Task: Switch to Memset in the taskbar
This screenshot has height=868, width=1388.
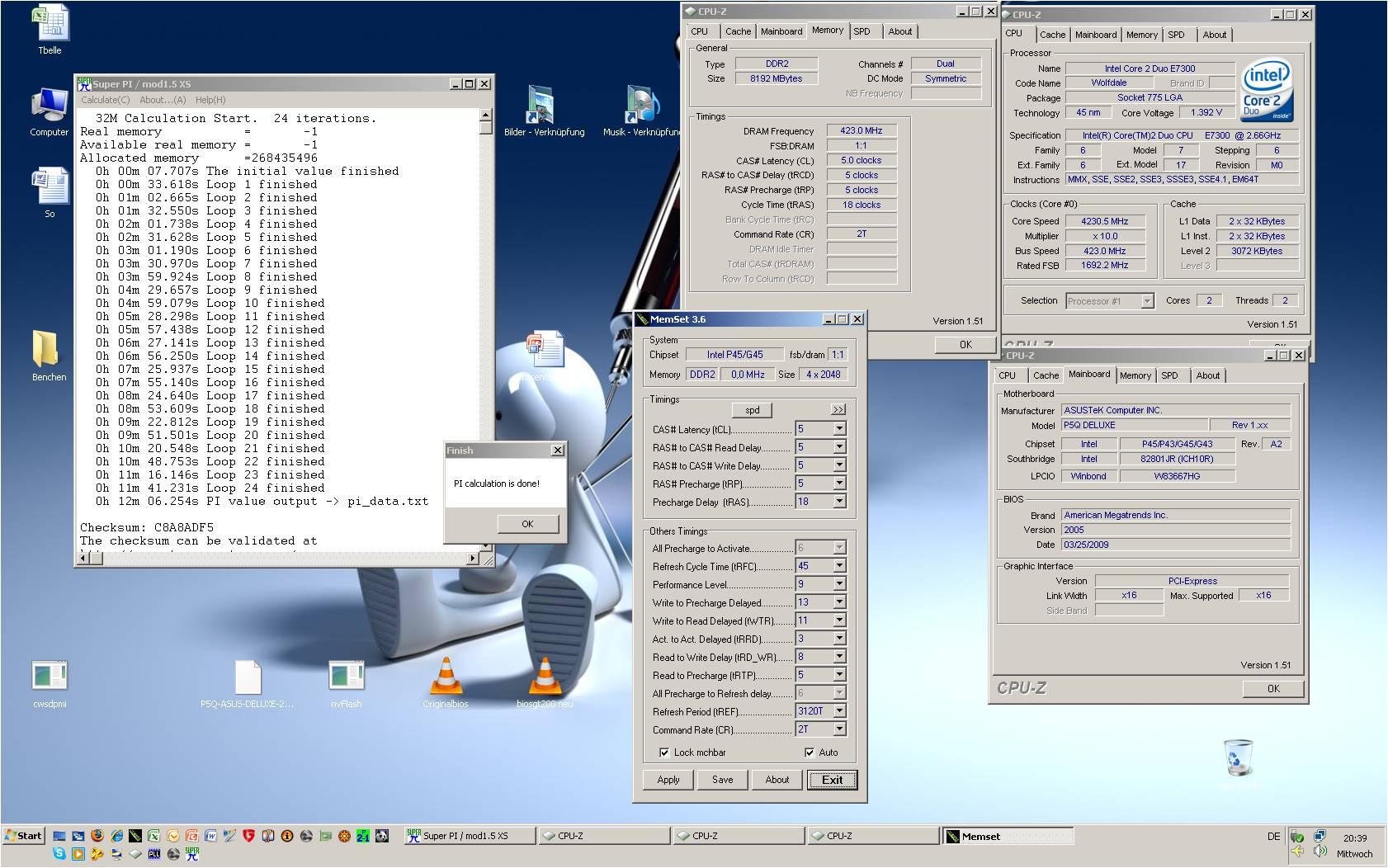Action: pos(1008,837)
